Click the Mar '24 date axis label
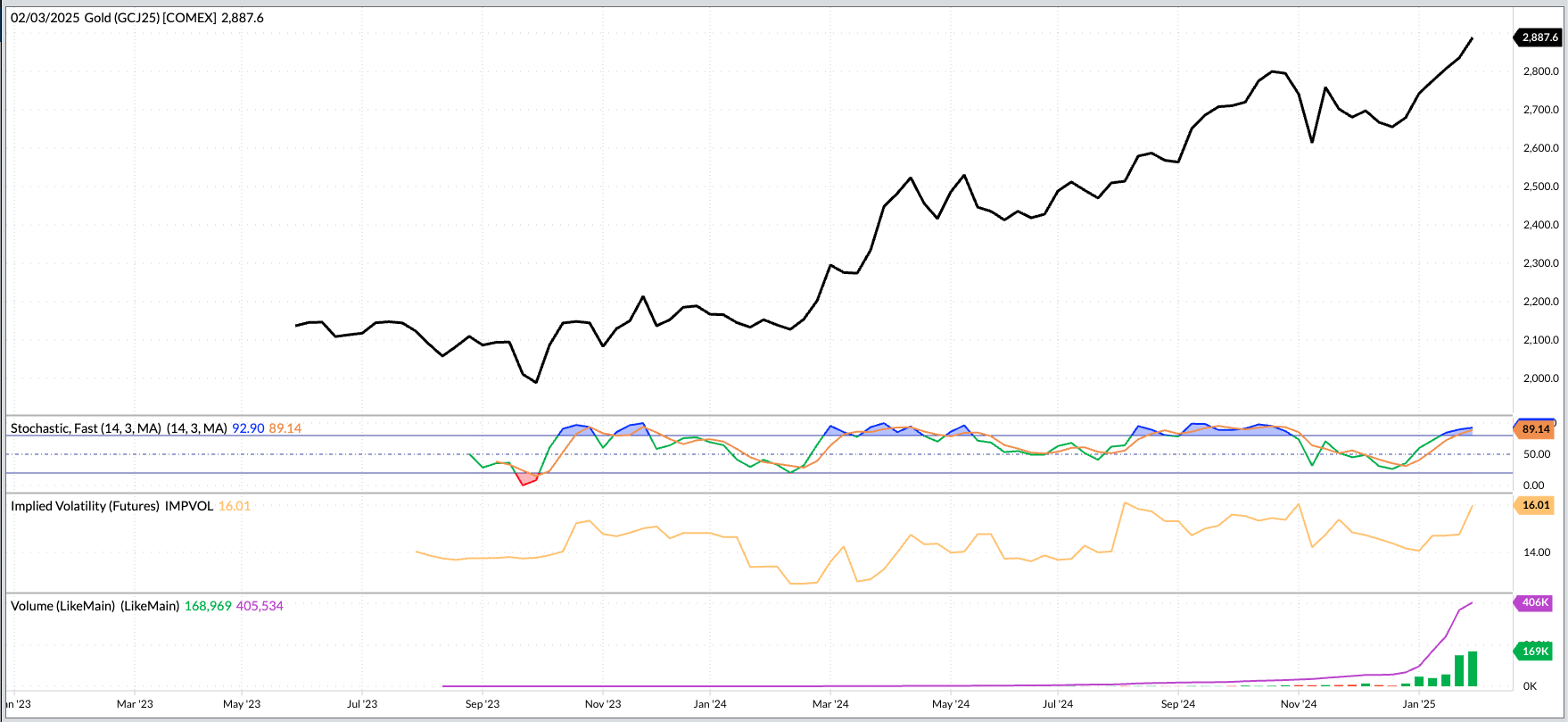1568x722 pixels. [x=830, y=704]
